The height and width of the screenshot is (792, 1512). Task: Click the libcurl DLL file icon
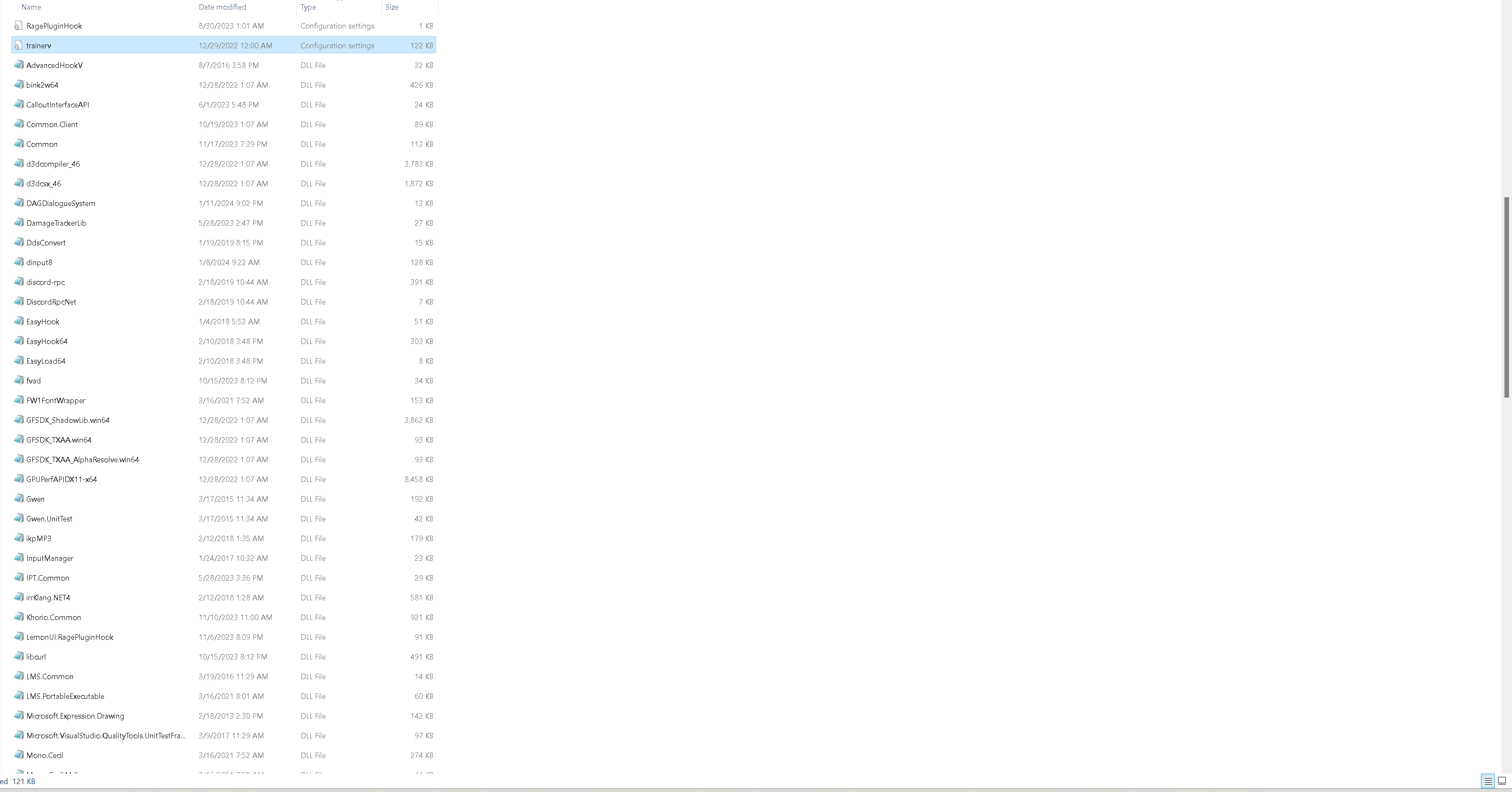[x=18, y=657]
